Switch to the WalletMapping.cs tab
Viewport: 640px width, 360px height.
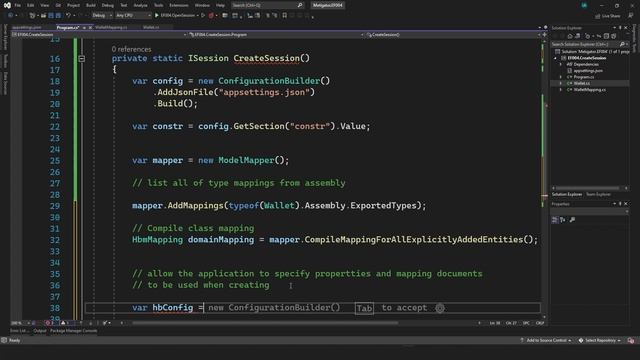click(111, 27)
